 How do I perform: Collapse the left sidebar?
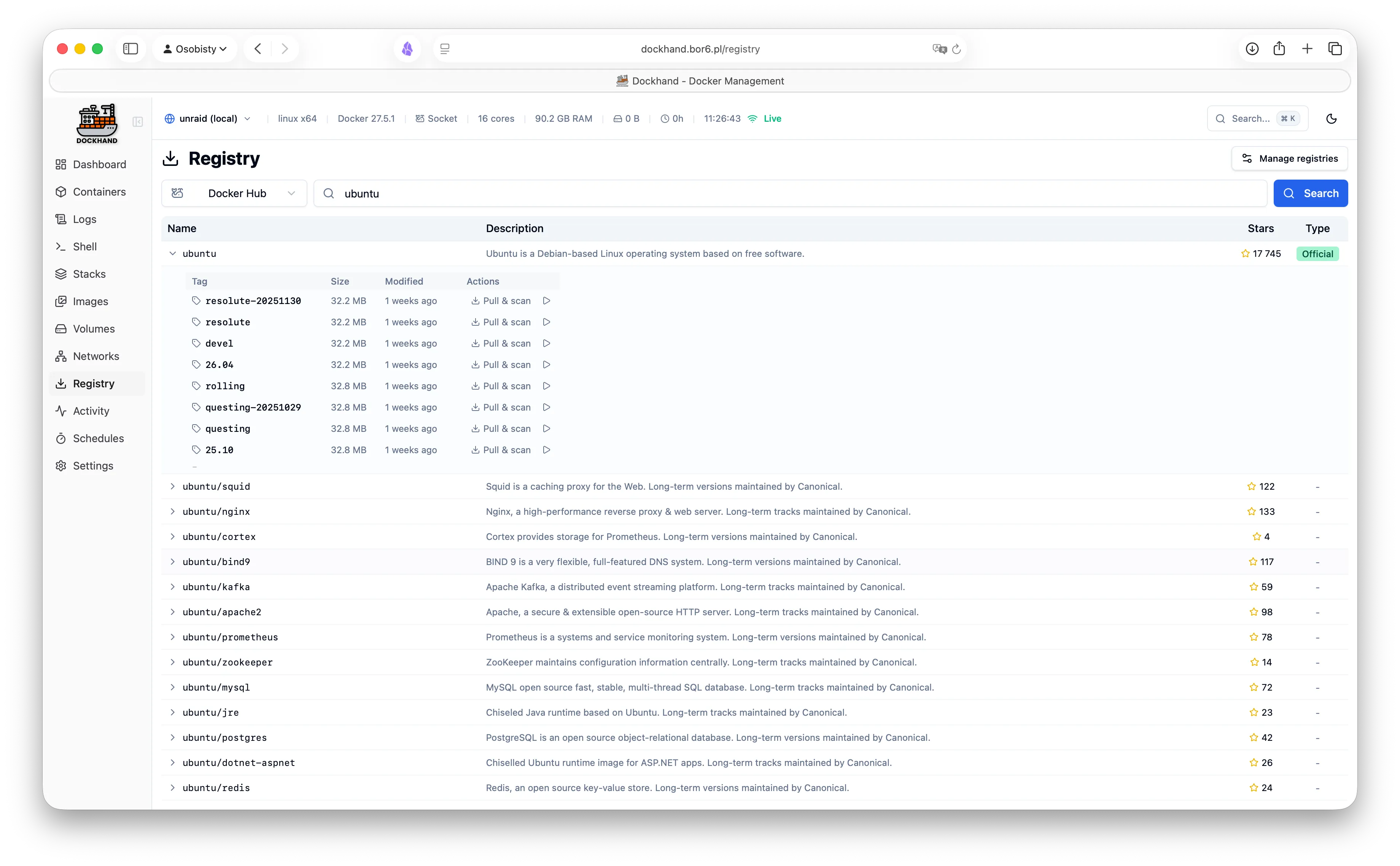(x=137, y=122)
